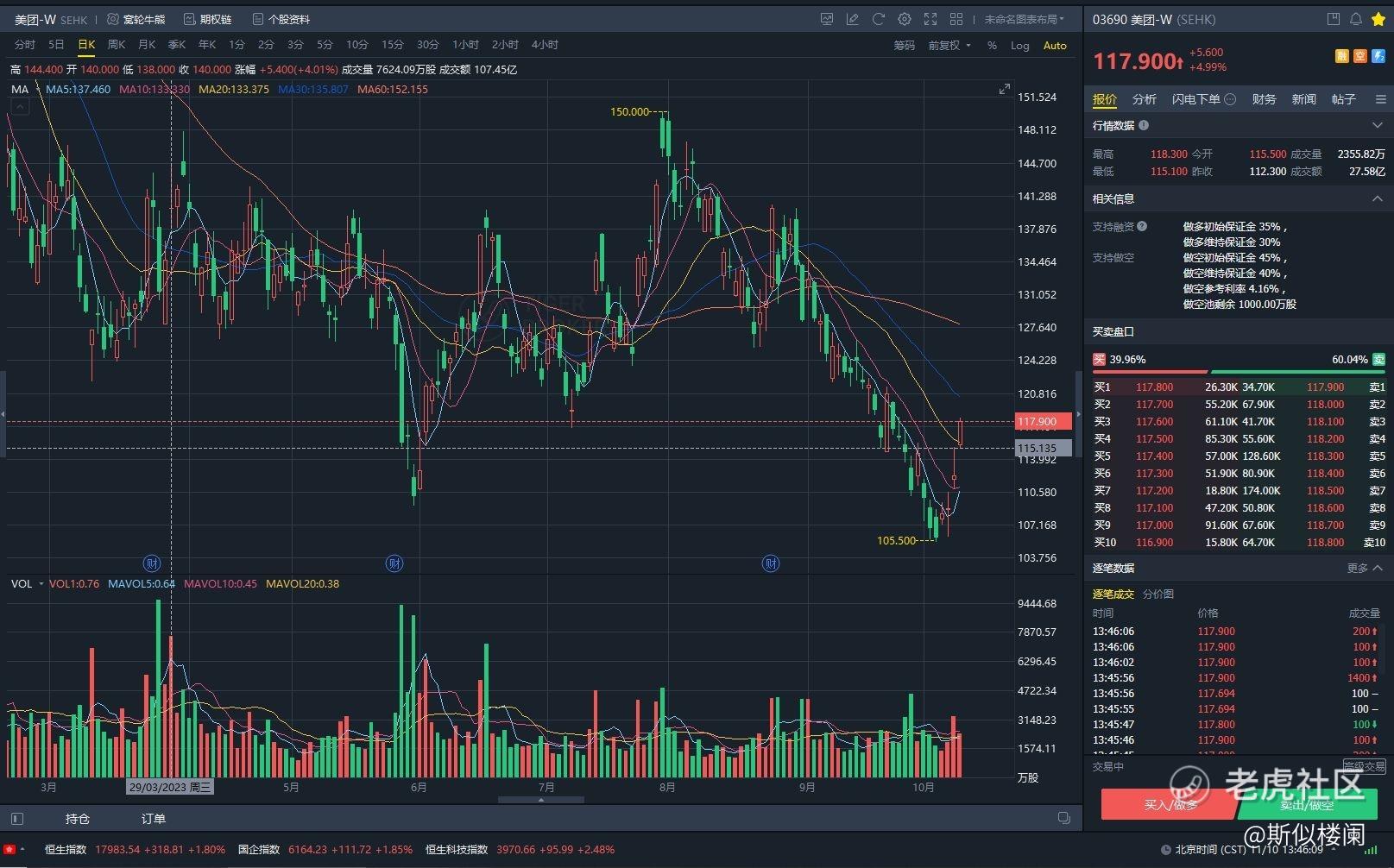Image resolution: width=1394 pixels, height=868 pixels.
Task: Click the 买1 bid price 117.800
Action: pyautogui.click(x=1154, y=387)
